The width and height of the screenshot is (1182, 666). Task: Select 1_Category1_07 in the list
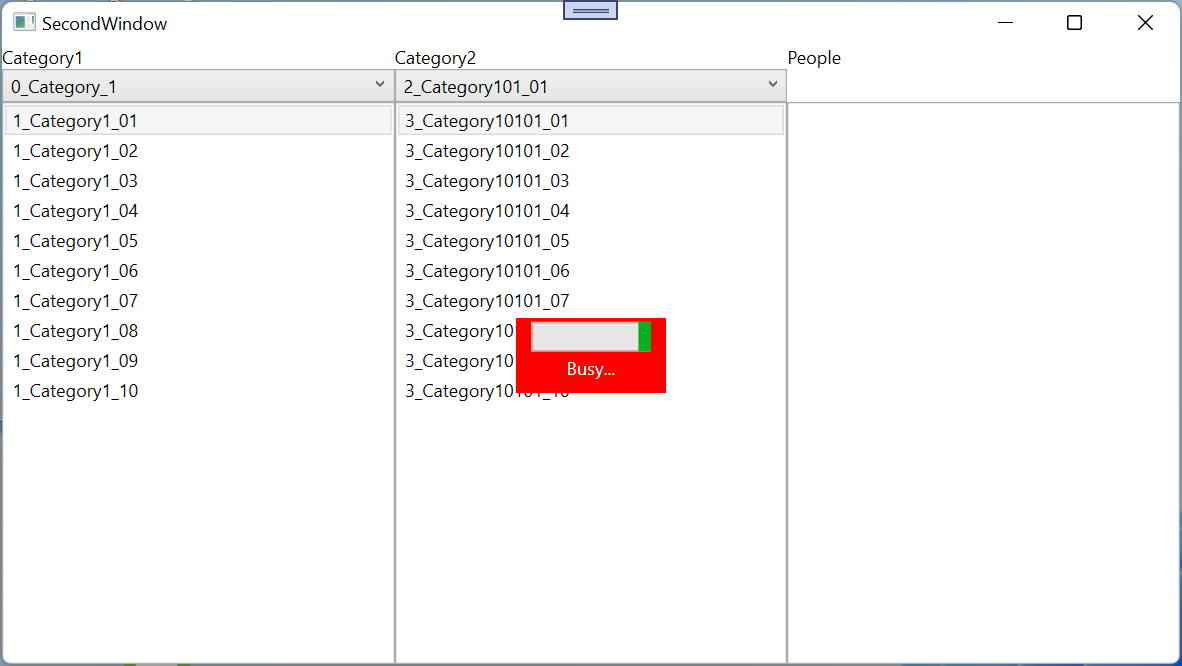(198, 301)
